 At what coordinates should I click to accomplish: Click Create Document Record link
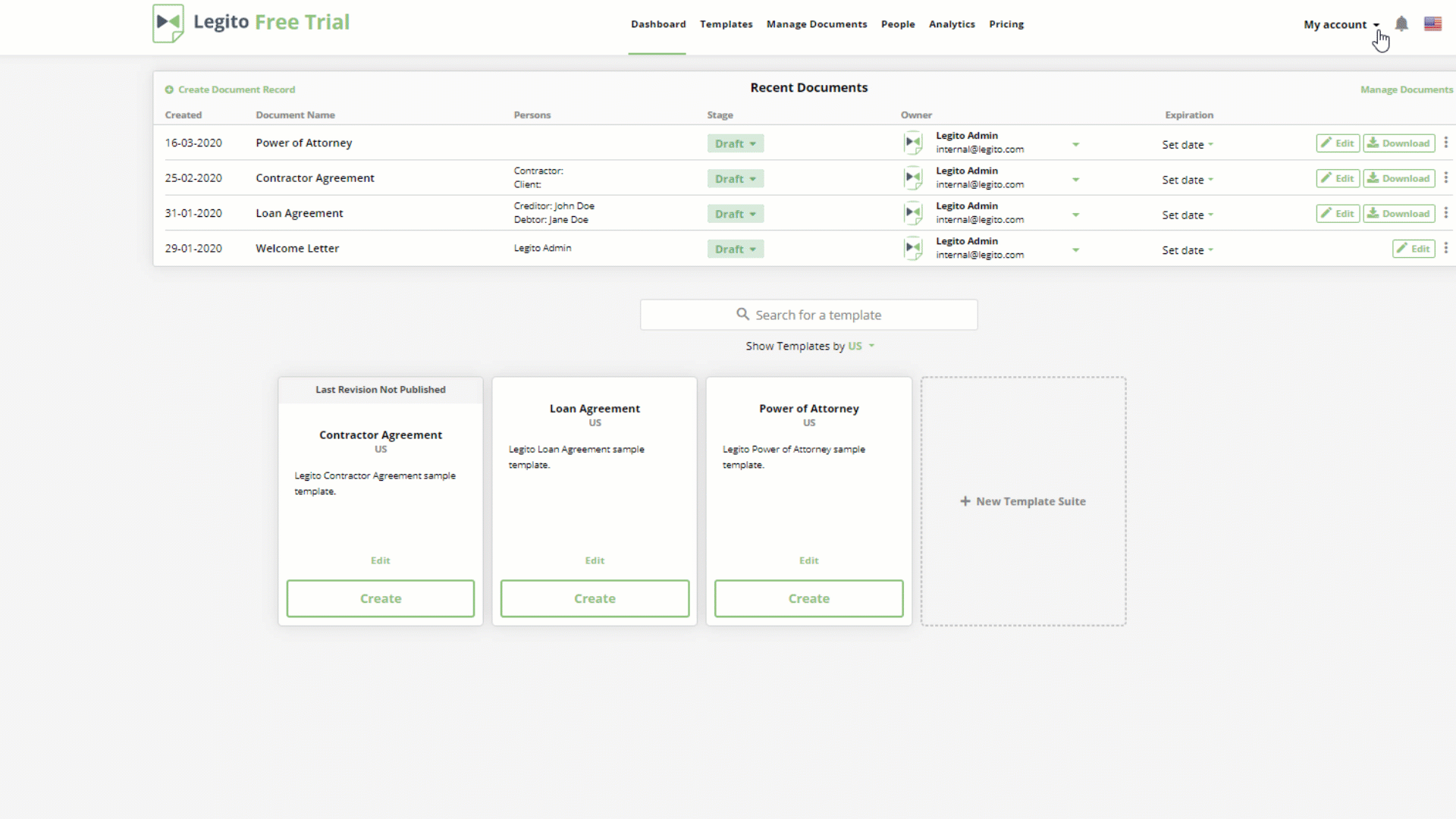point(237,89)
